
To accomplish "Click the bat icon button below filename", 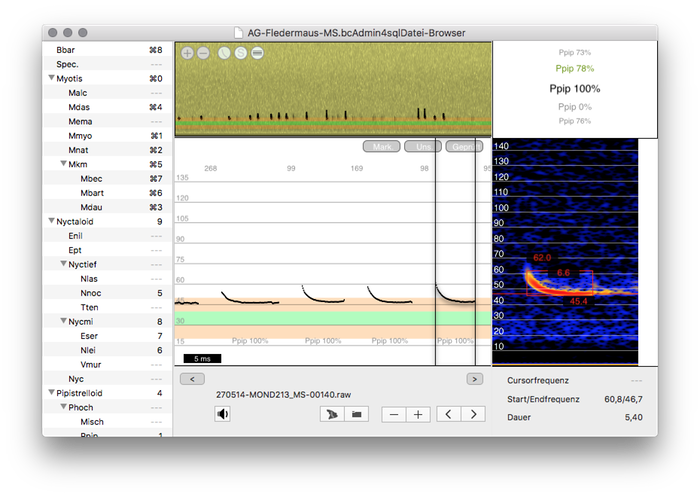I will 330,414.
